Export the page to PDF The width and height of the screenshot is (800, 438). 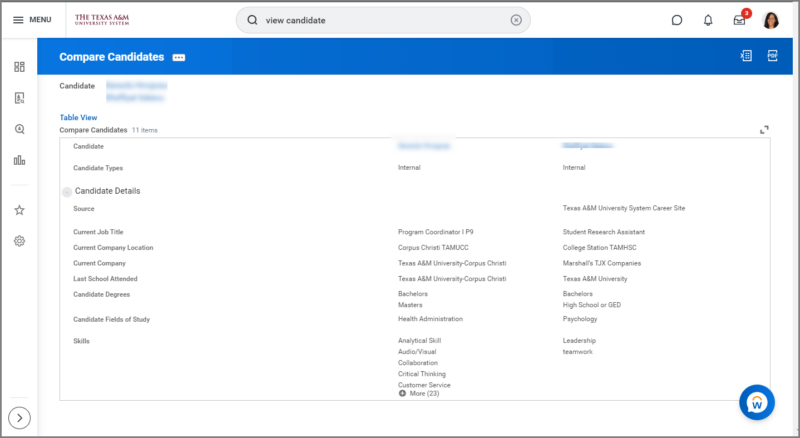[x=772, y=57]
